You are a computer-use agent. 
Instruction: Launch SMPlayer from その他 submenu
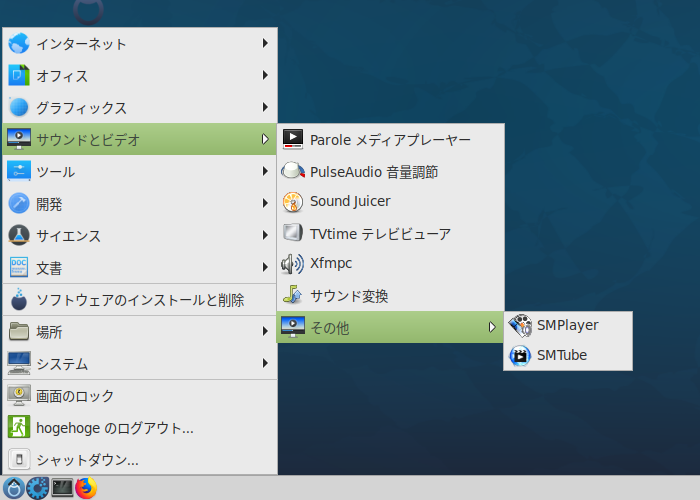point(568,325)
